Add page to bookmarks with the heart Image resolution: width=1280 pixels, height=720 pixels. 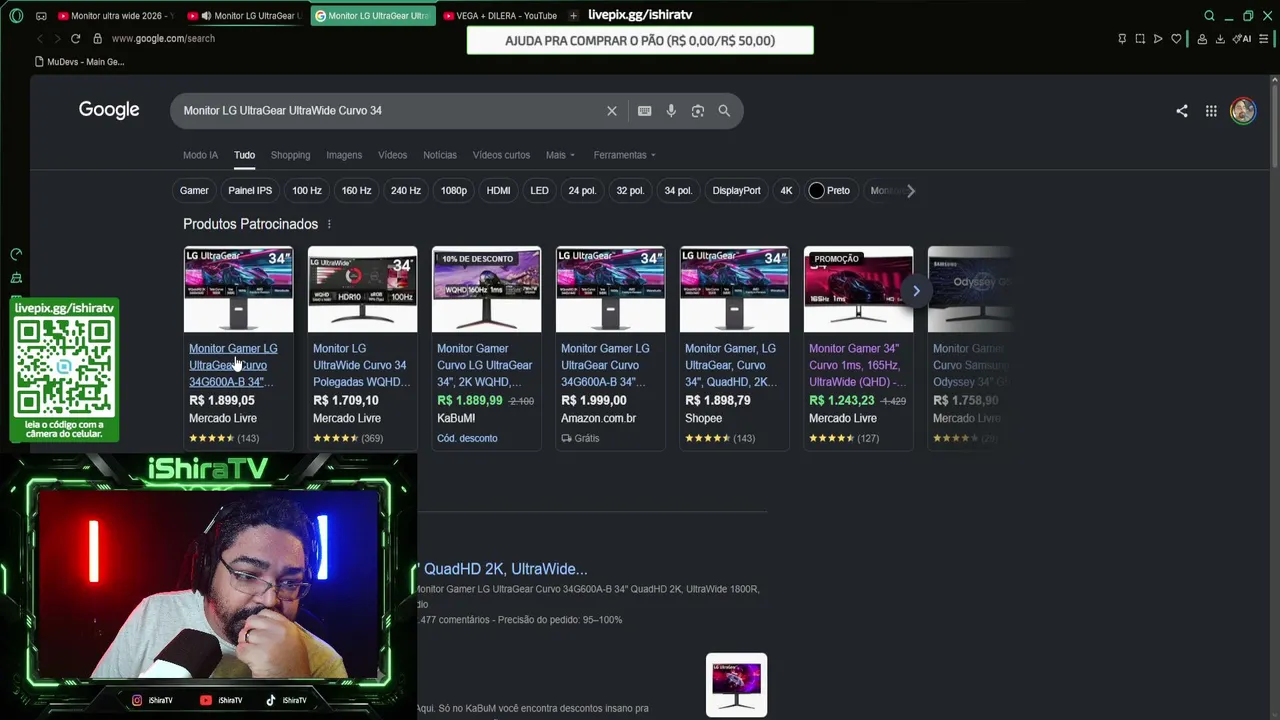click(1177, 39)
